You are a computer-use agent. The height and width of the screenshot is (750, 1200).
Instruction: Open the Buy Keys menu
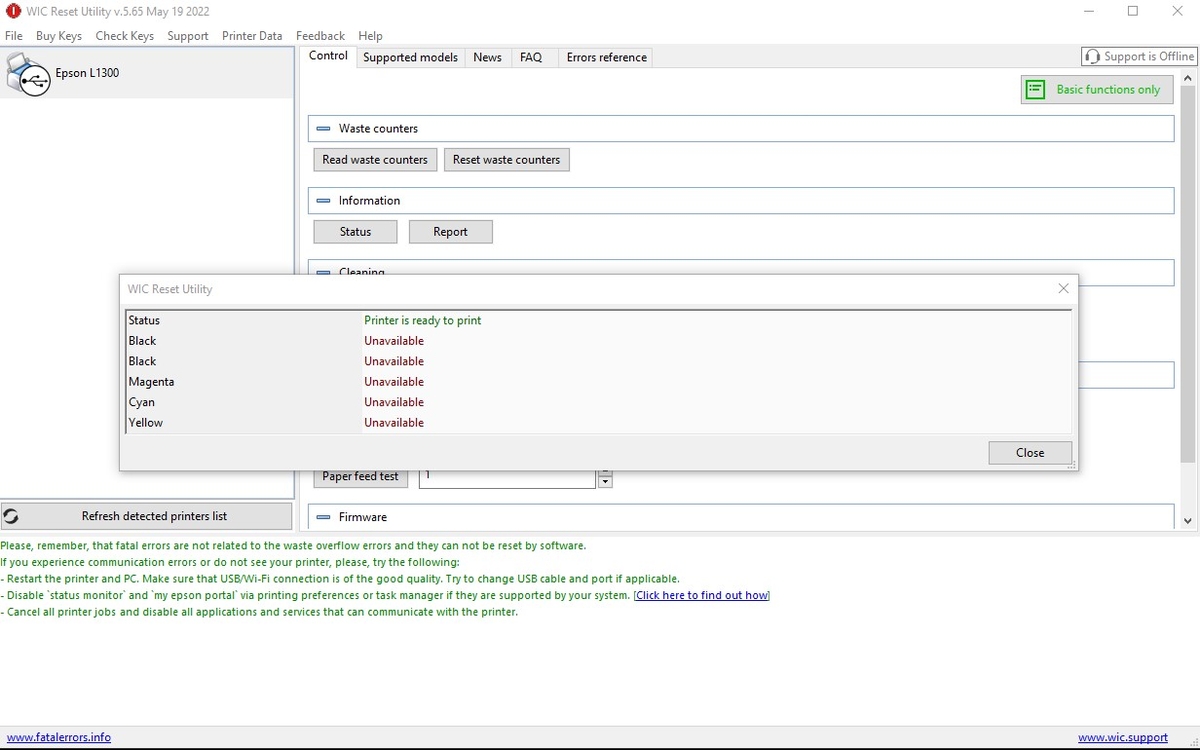click(x=59, y=36)
